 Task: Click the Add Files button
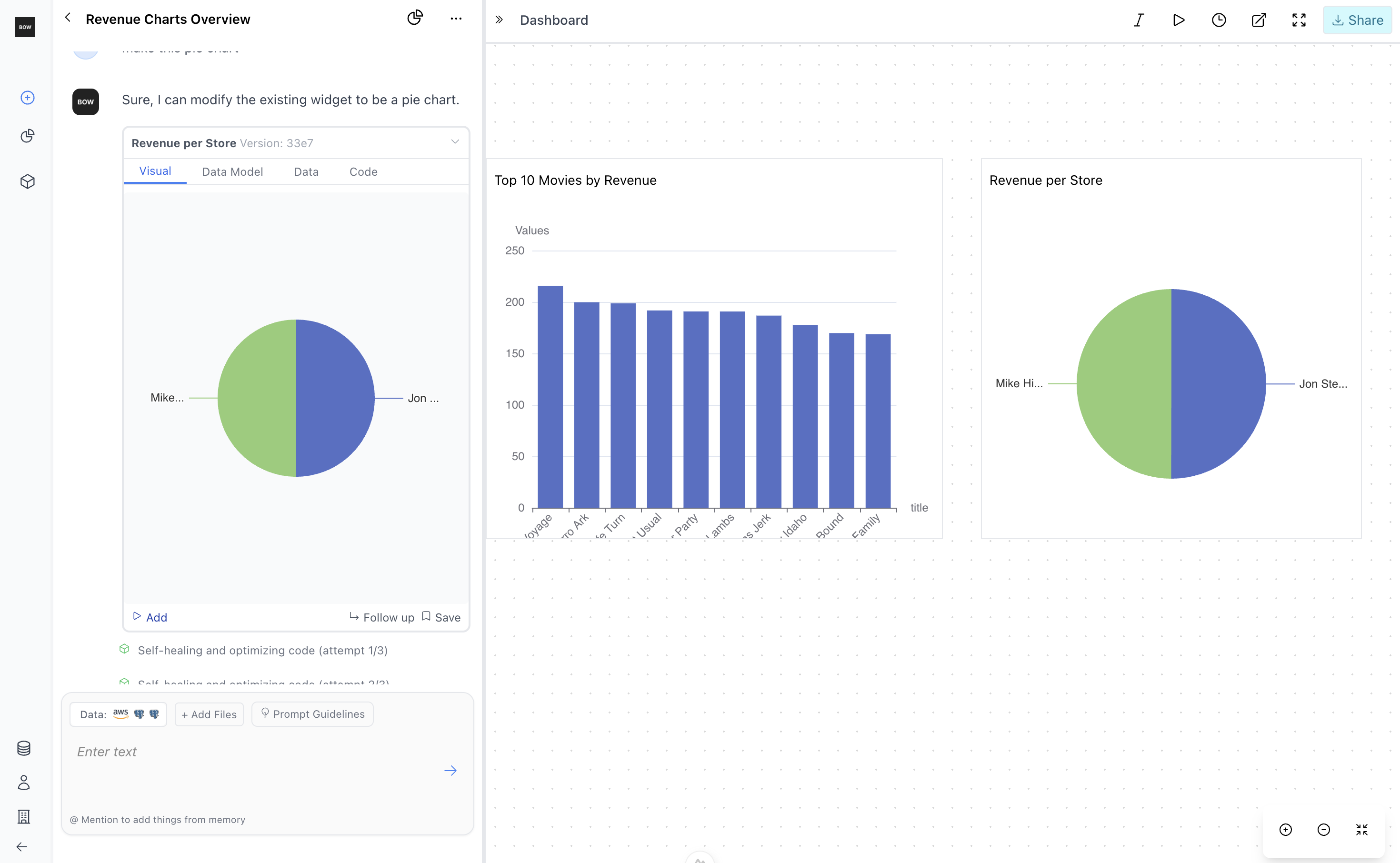(x=209, y=714)
